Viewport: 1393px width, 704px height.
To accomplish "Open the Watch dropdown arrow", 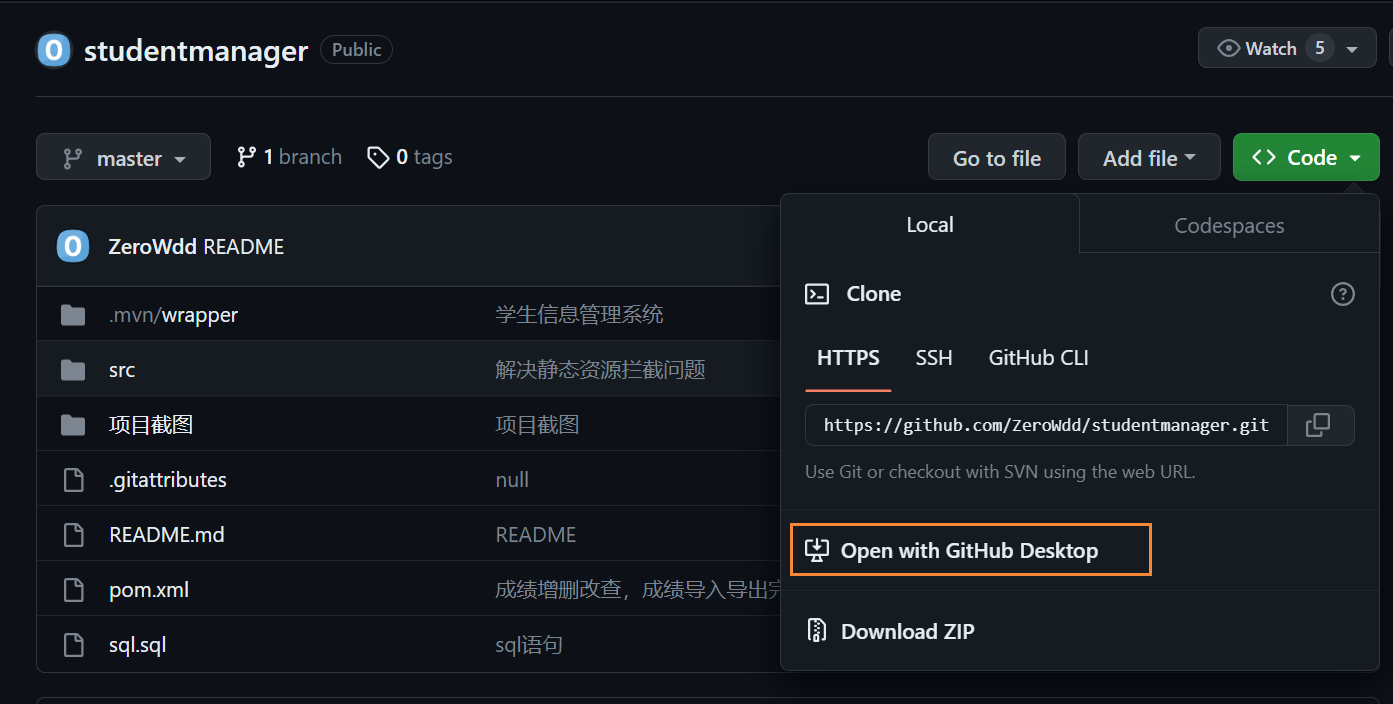I will [x=1353, y=49].
